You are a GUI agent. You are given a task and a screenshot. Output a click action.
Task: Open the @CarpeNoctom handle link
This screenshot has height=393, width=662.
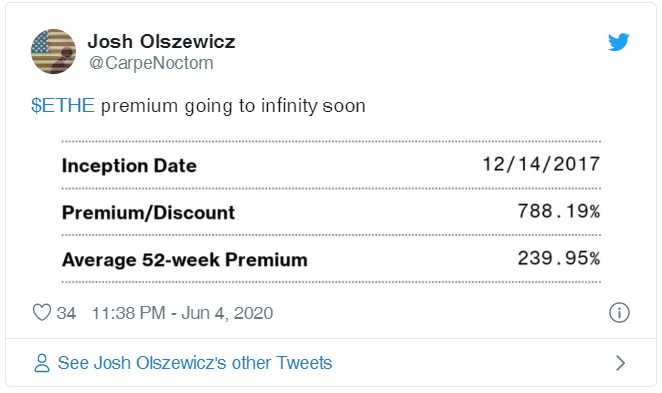point(151,63)
